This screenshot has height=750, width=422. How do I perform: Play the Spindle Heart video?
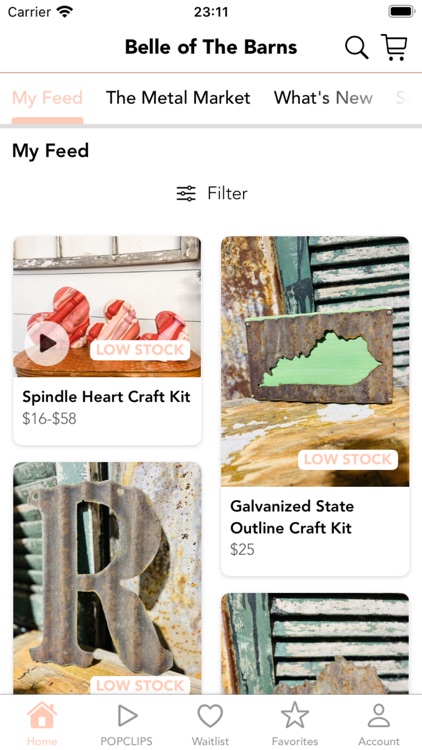tap(47, 343)
